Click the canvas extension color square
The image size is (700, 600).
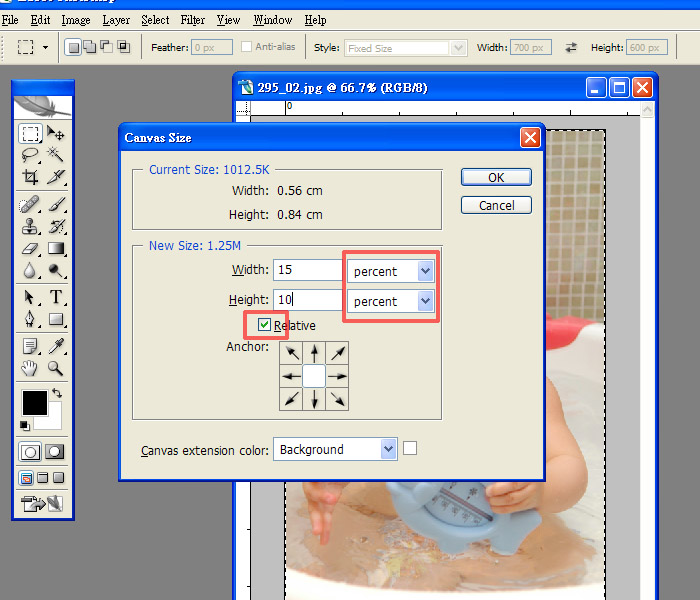(410, 449)
